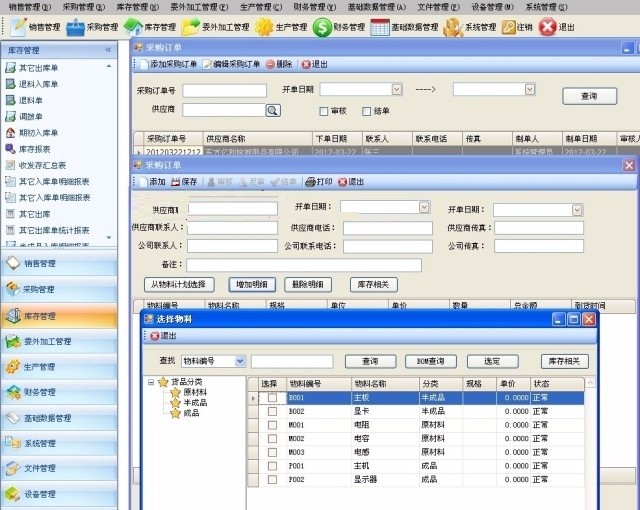Check the box for material P002 显示器
The width and height of the screenshot is (640, 510).
coord(272,479)
